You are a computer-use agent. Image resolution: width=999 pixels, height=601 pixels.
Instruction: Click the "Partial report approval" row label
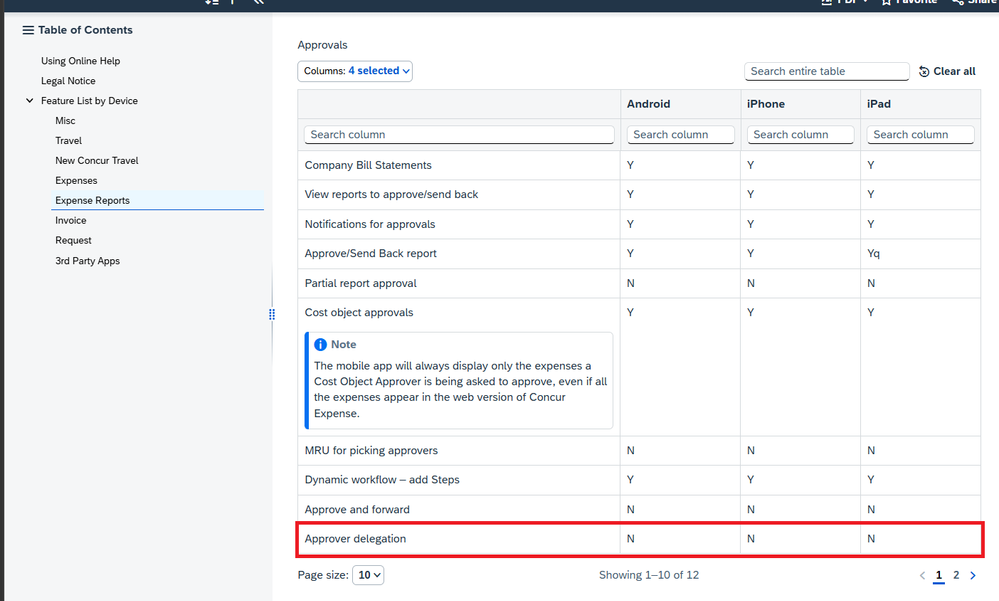coord(361,283)
